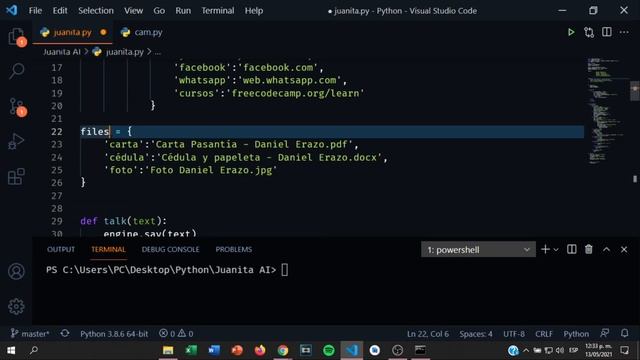
Task: Open changes with the compare icon
Action: [589, 32]
